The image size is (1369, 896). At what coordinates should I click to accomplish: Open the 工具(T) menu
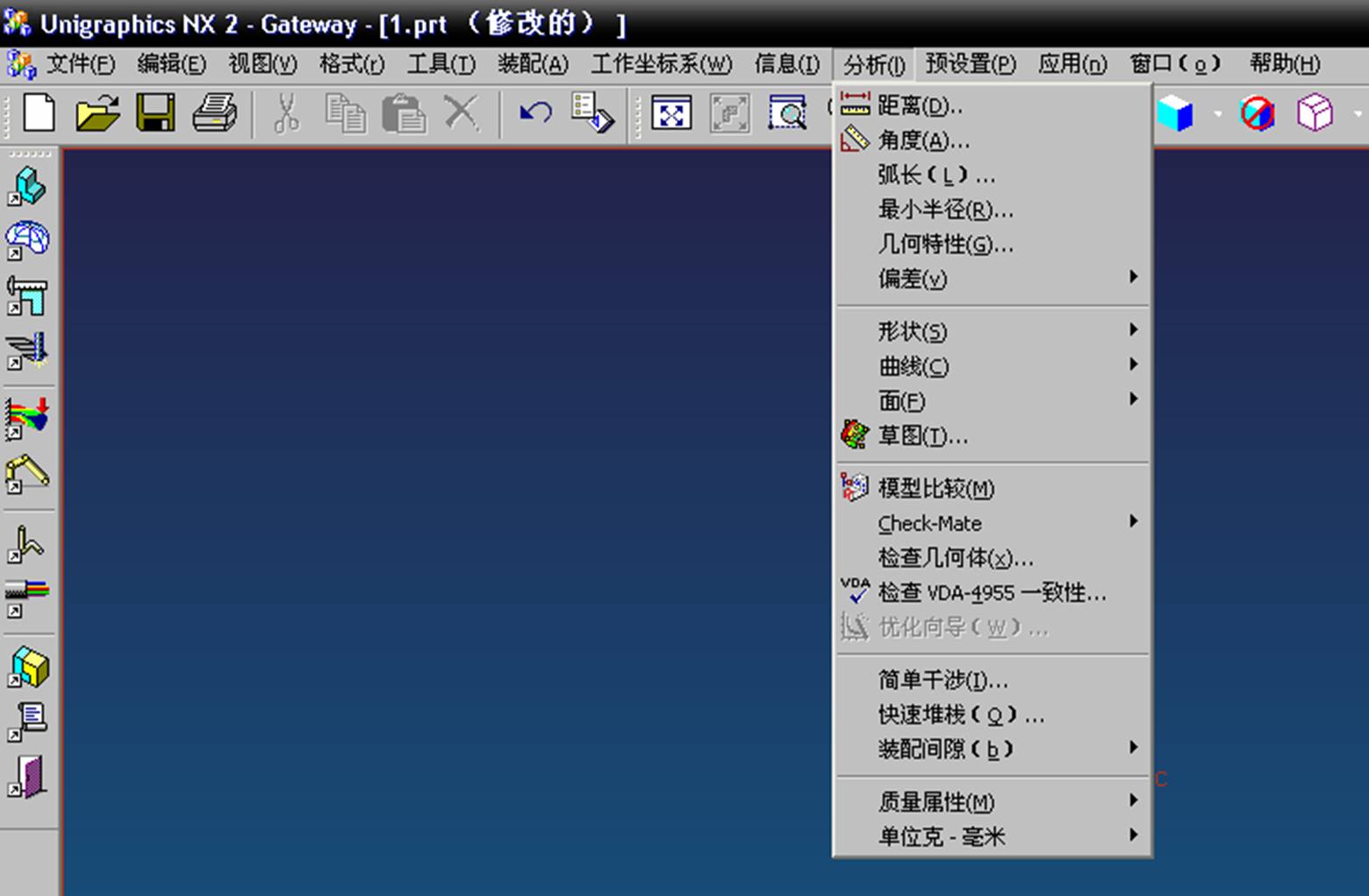pyautogui.click(x=441, y=64)
